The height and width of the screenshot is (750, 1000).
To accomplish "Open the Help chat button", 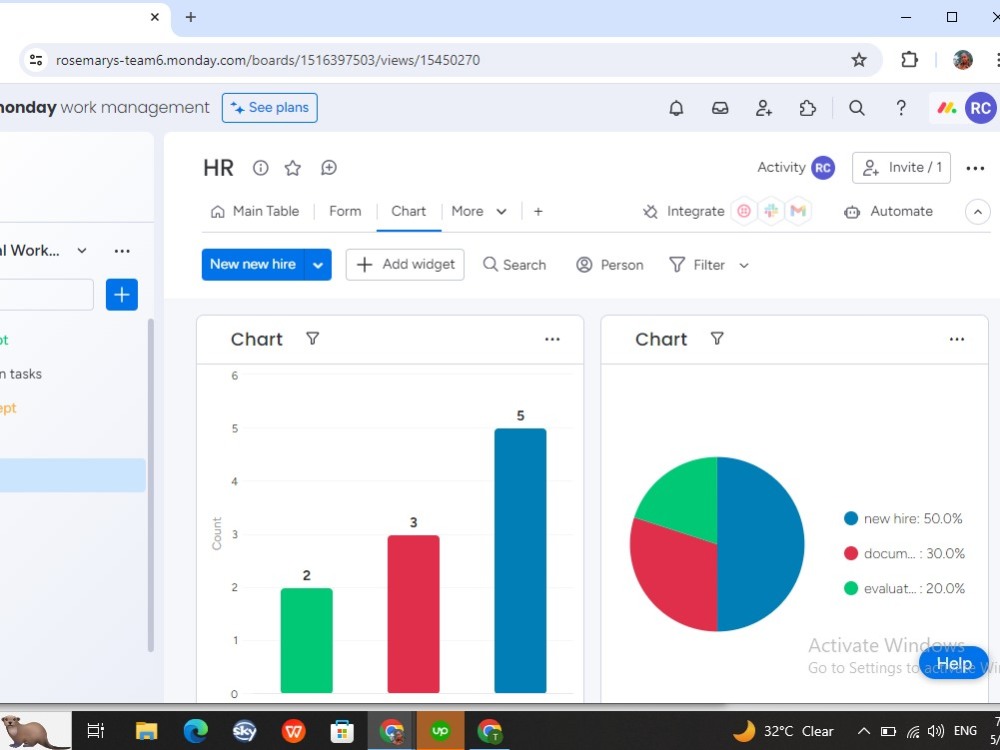I will [x=954, y=663].
